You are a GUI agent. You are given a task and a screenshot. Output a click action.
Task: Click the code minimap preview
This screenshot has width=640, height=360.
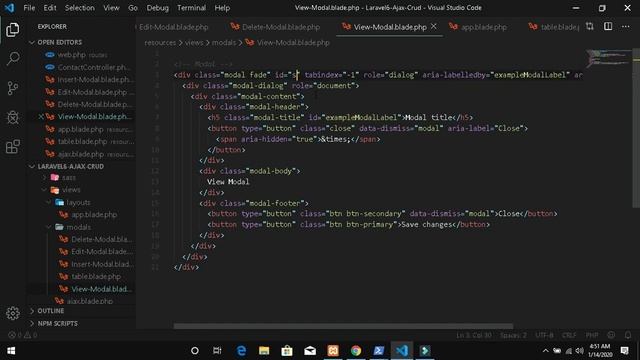pyautogui.click(x=609, y=58)
